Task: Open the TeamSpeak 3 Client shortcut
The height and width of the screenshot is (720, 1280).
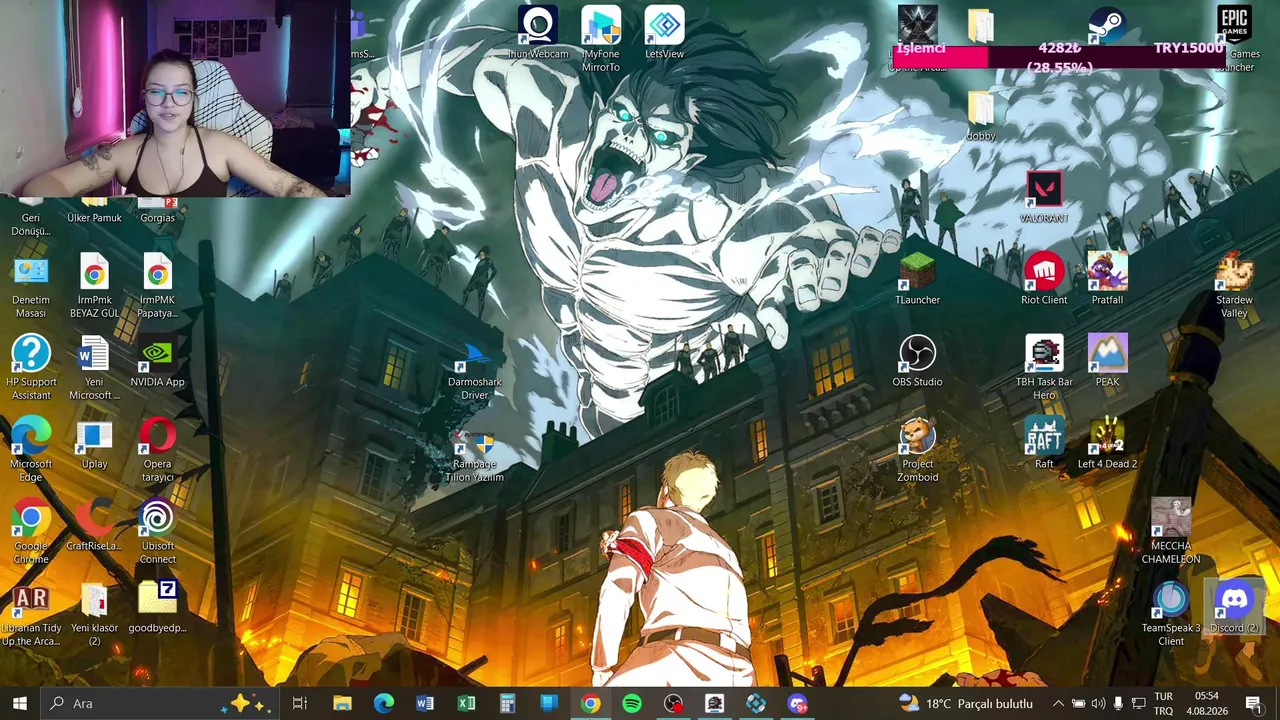Action: tap(1171, 614)
